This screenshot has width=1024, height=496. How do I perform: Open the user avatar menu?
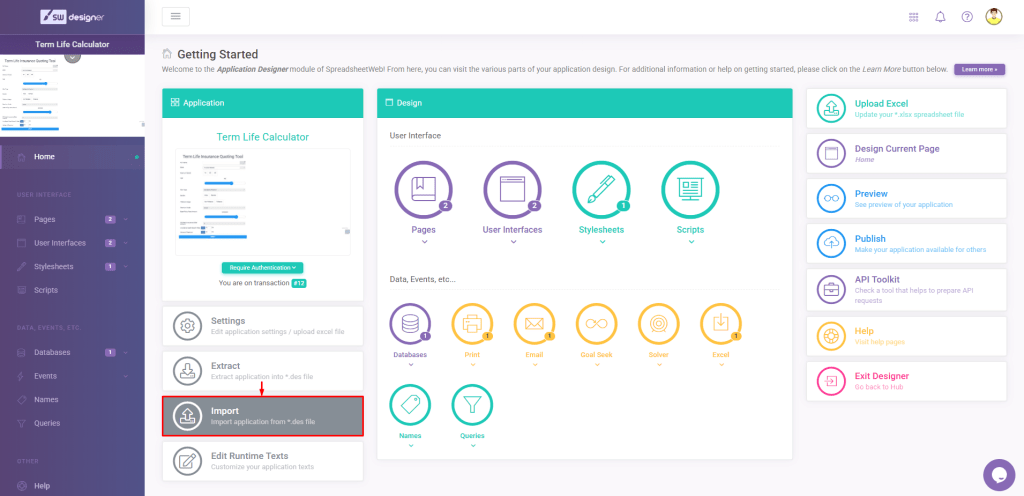(994, 17)
